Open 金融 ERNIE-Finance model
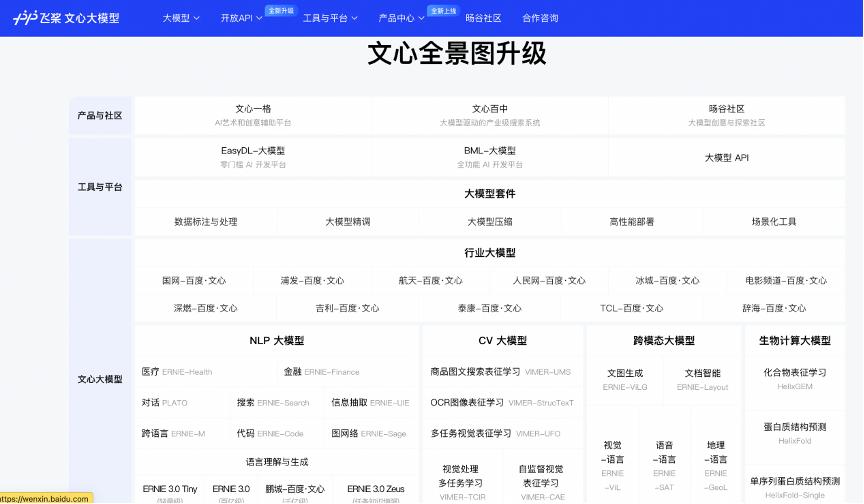Viewport: 864px width, 504px height. [x=321, y=372]
